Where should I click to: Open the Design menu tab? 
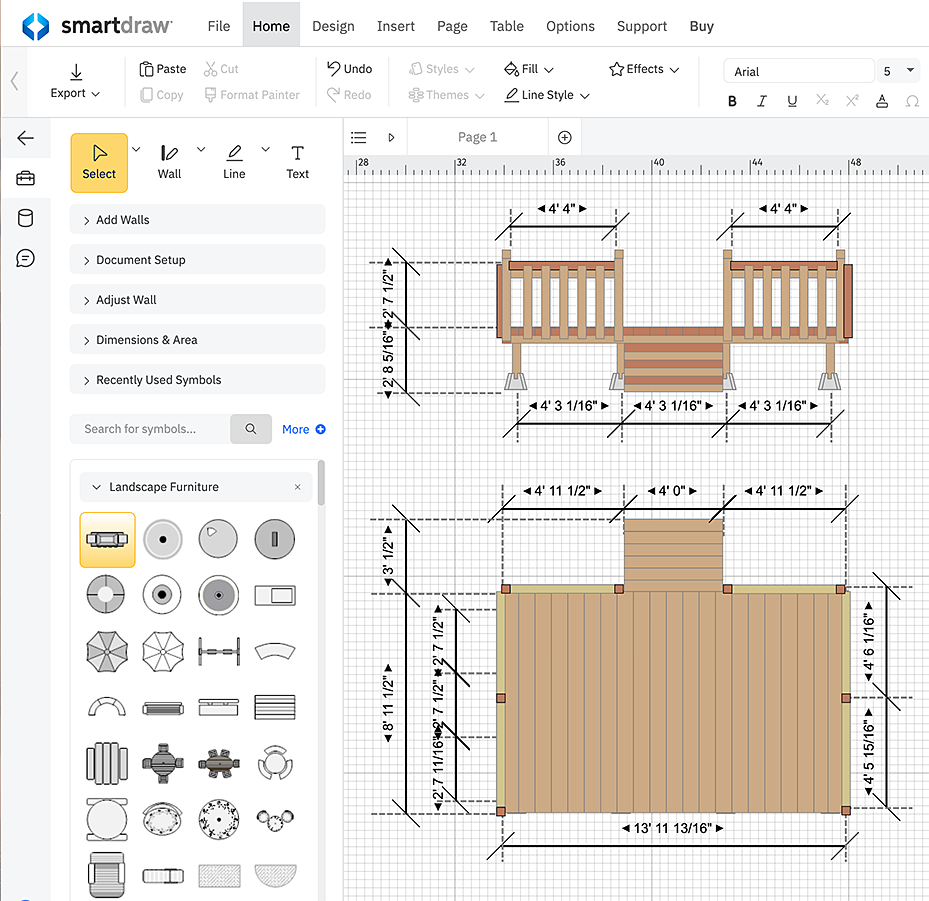[333, 26]
